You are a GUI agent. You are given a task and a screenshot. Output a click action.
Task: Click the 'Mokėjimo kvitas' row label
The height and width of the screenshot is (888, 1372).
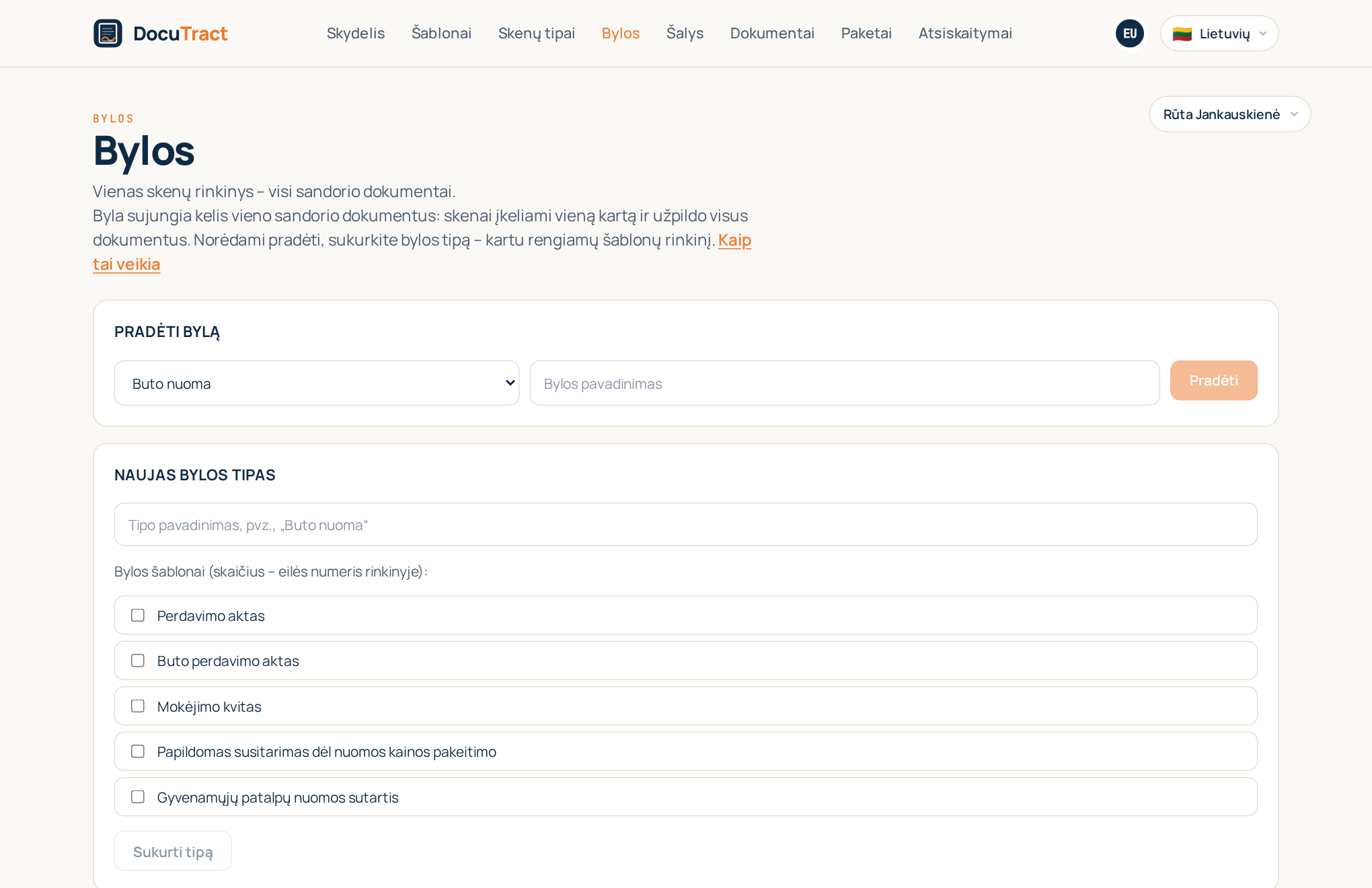tap(209, 707)
